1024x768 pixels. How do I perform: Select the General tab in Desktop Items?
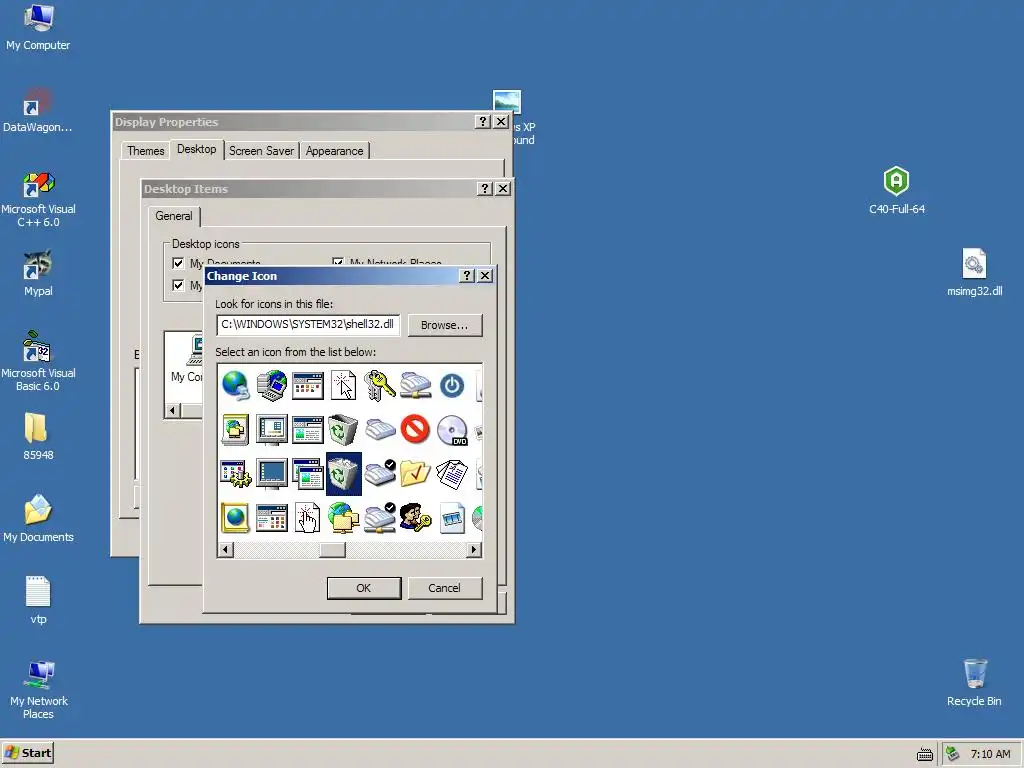pos(174,216)
